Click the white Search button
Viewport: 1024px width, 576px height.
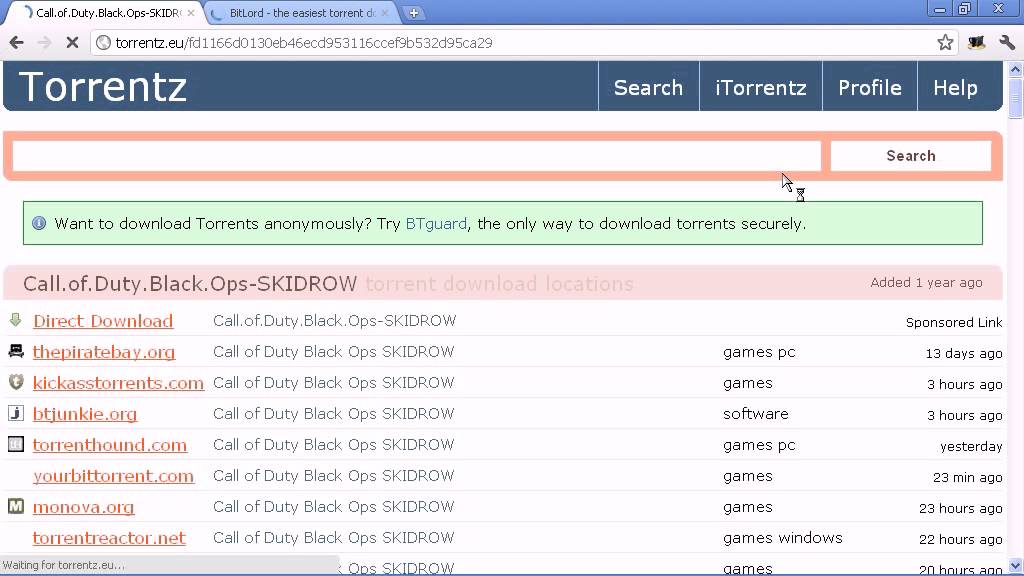(910, 156)
